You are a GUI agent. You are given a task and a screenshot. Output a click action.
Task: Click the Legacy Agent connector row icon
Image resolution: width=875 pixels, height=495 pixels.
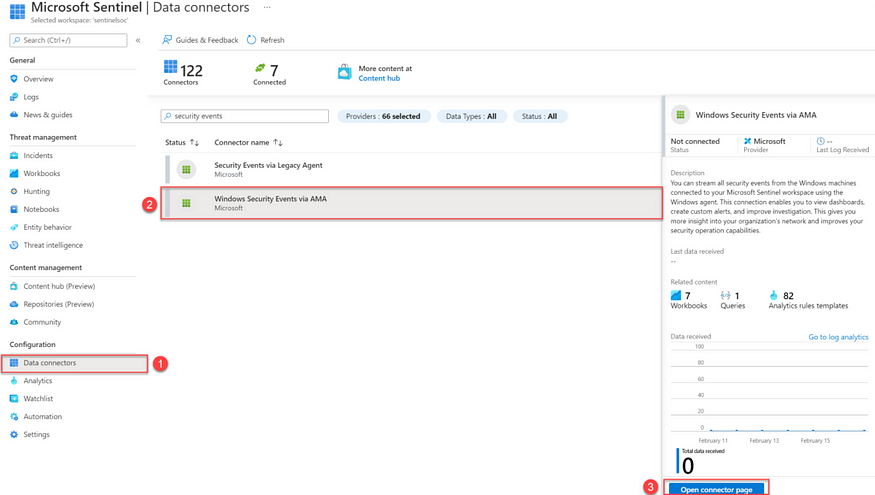[186, 169]
